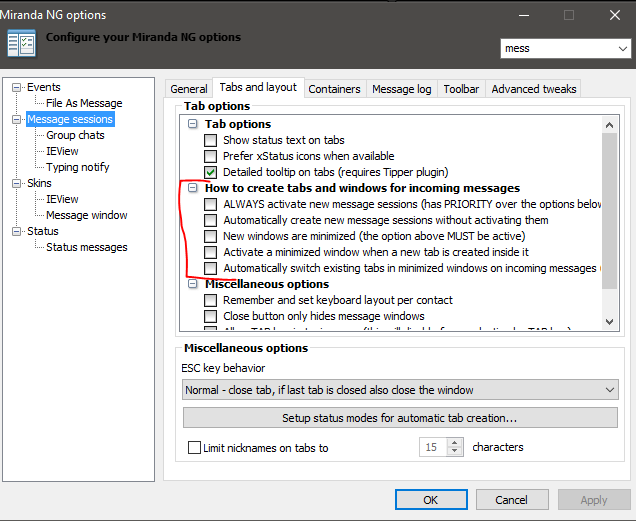This screenshot has height=521, width=636.
Task: Enable Close button only hides message windows
Action: point(210,316)
